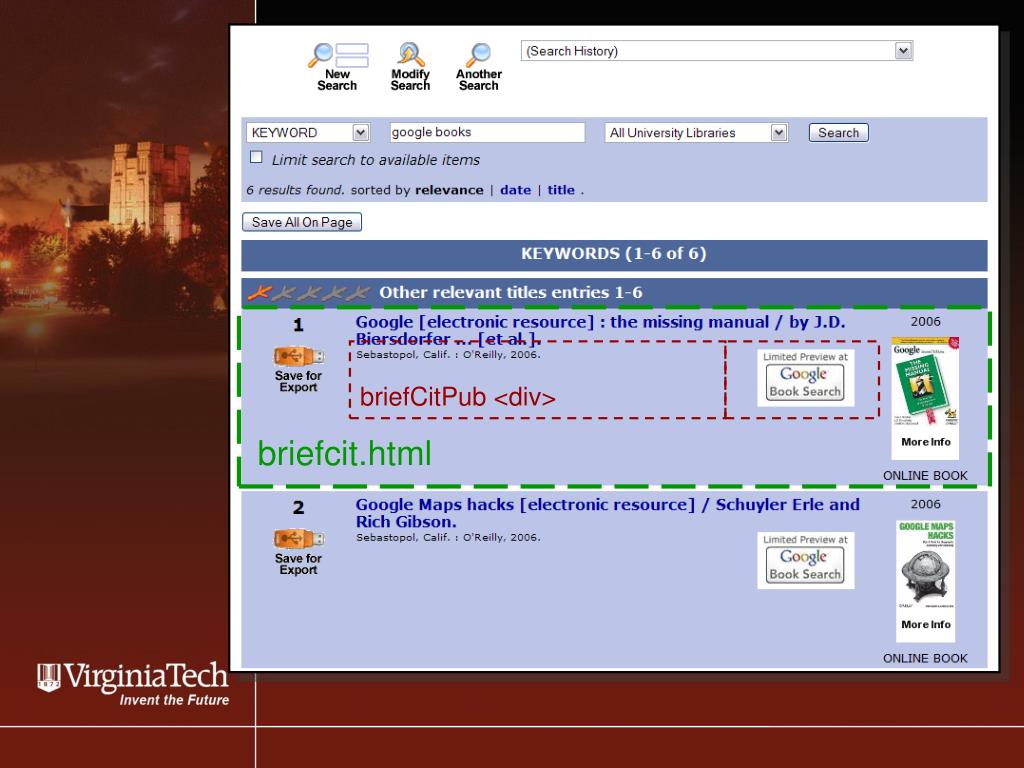Click the relevance star rating icons
The image size is (1024, 768).
308,293
